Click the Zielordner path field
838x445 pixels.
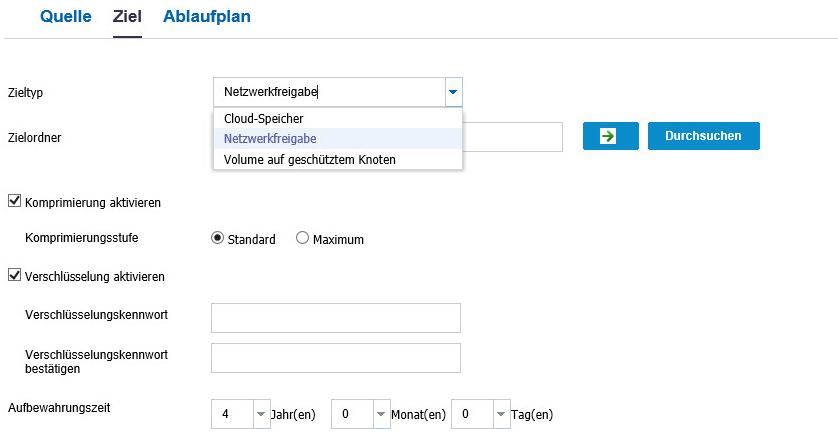[512, 137]
